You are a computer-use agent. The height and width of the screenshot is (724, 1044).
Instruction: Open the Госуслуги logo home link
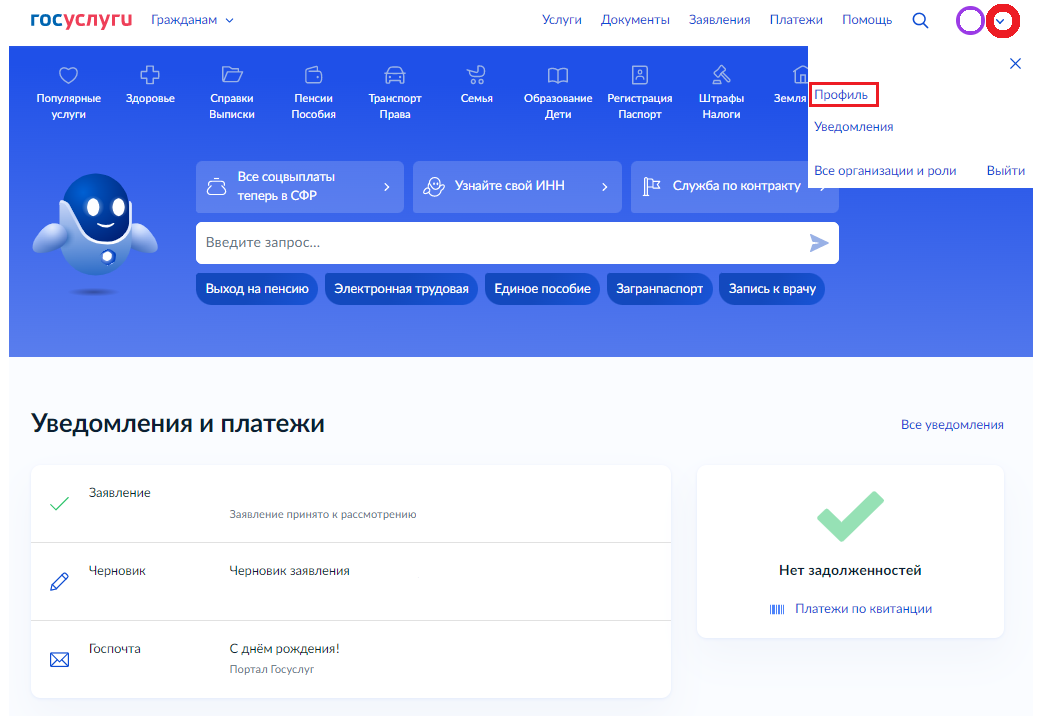click(x=81, y=20)
